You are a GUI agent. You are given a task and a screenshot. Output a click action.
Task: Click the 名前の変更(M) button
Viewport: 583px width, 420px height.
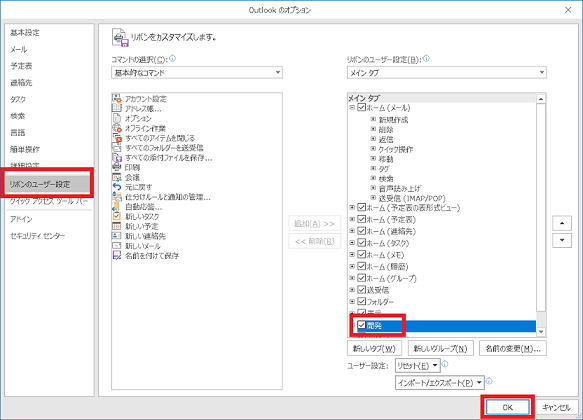click(513, 348)
